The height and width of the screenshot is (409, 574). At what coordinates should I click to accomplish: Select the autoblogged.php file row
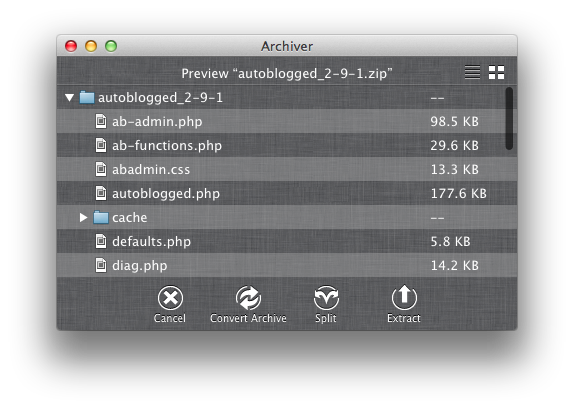pyautogui.click(x=287, y=193)
